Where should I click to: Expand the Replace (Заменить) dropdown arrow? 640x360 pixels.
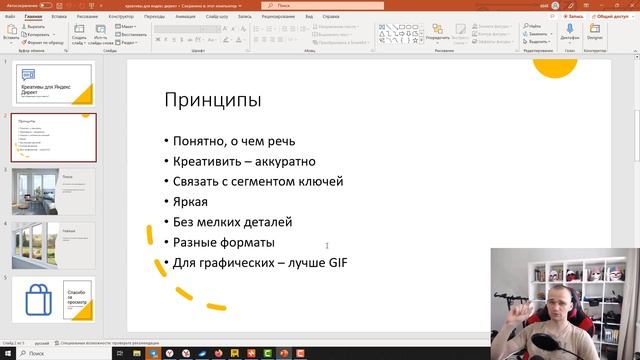[551, 34]
